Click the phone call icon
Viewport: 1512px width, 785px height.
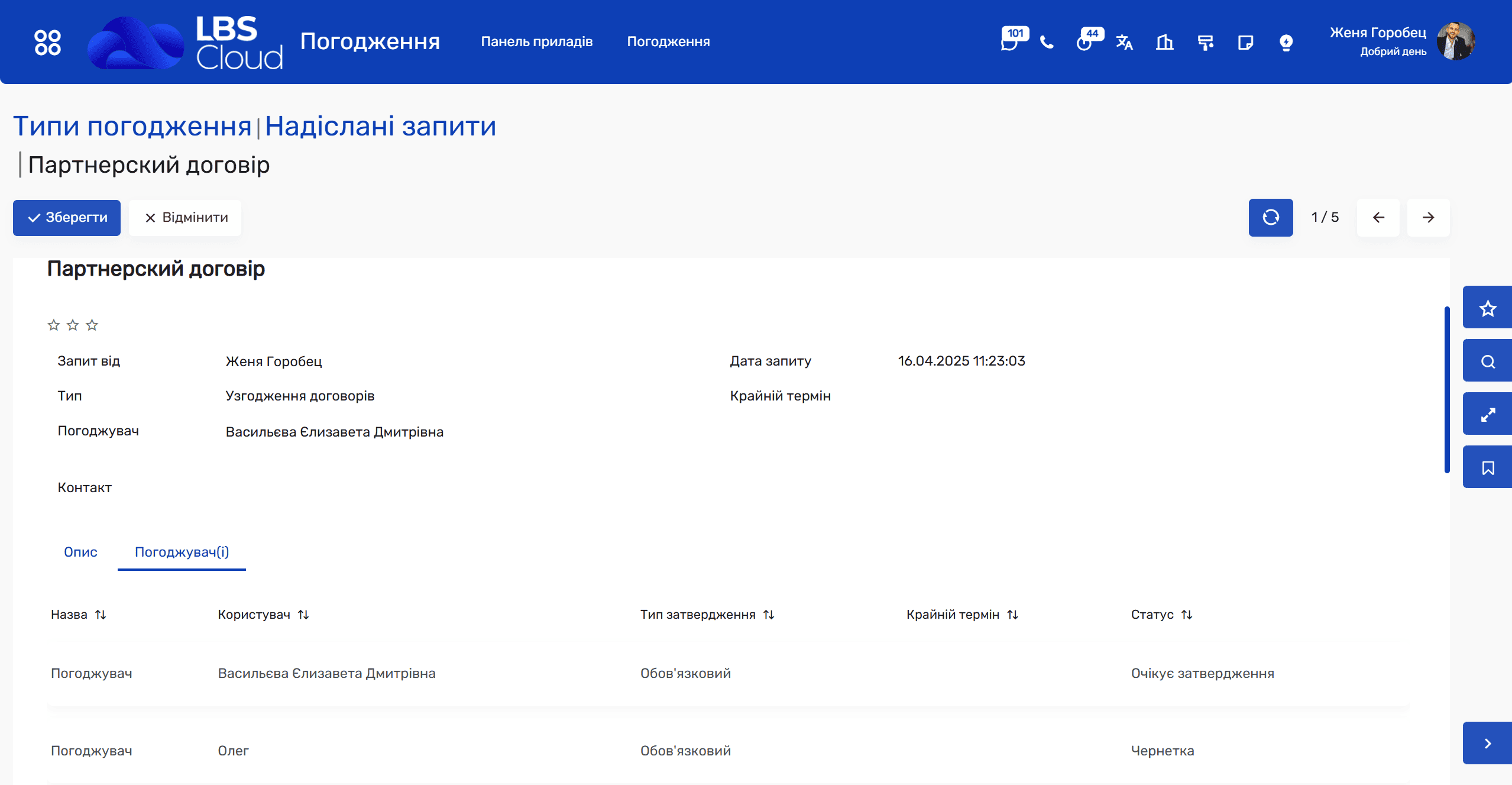click(x=1047, y=43)
